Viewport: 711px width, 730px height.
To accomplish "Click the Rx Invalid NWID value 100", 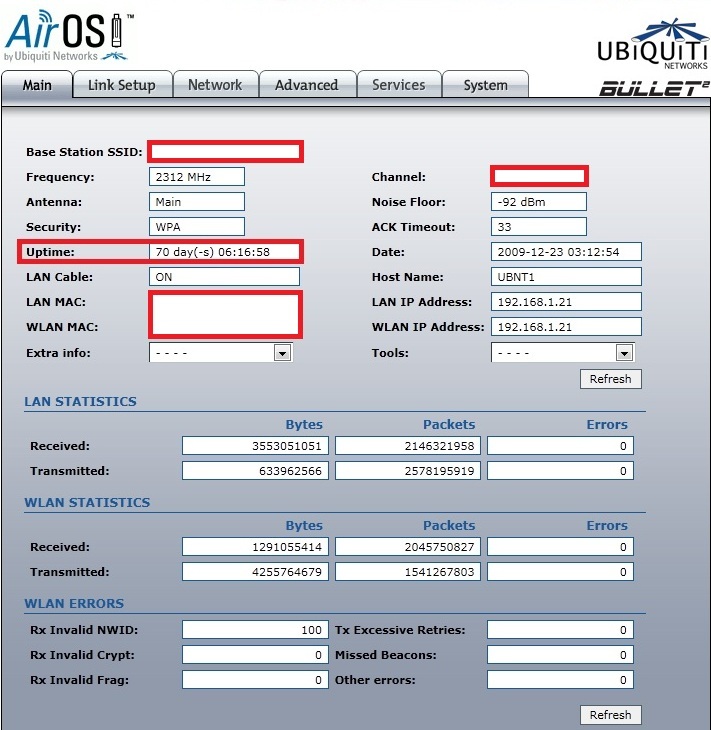I will [x=255, y=630].
